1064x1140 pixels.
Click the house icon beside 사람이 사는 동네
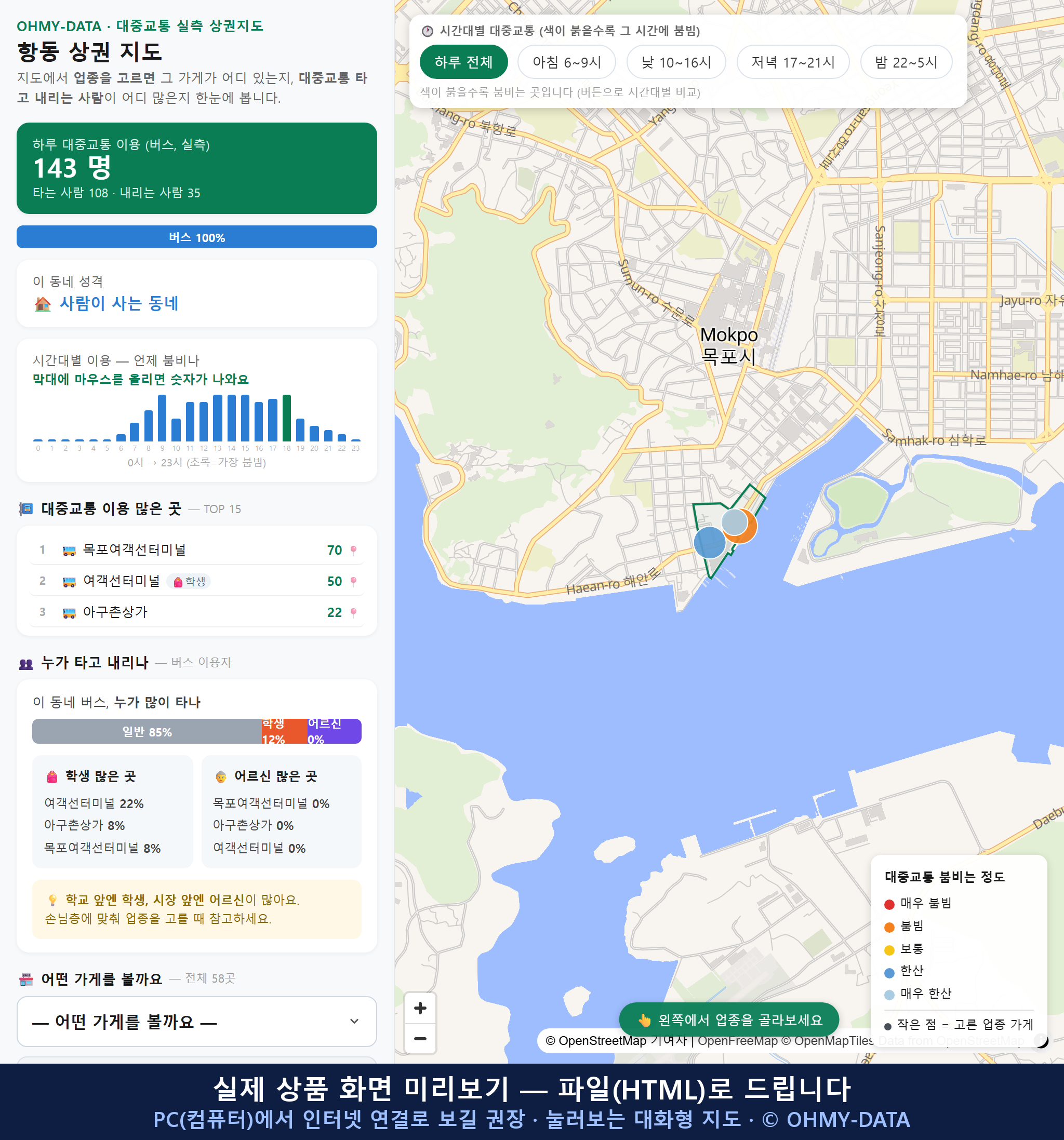(x=43, y=304)
